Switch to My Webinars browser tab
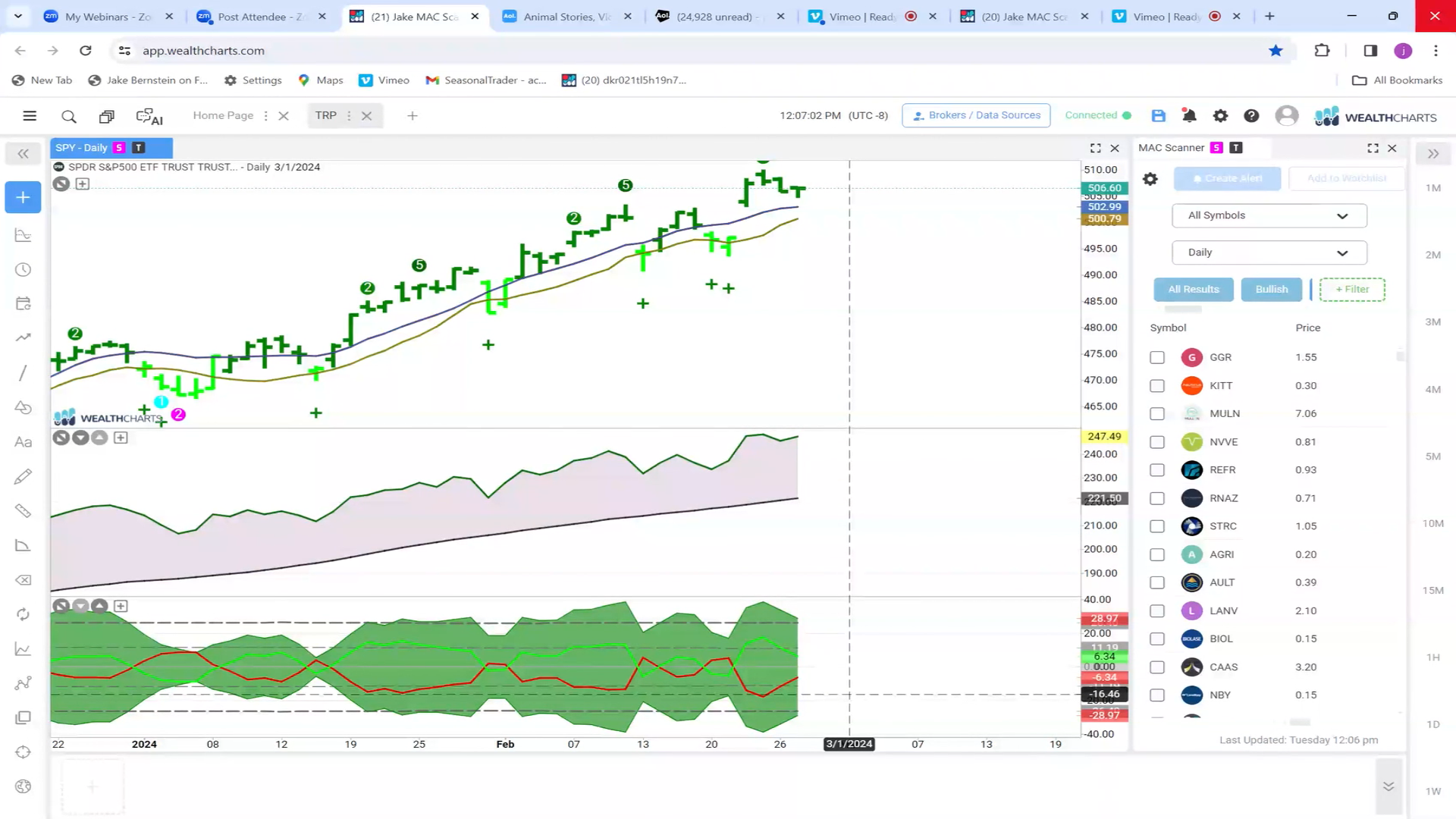1456x819 pixels. tap(108, 16)
